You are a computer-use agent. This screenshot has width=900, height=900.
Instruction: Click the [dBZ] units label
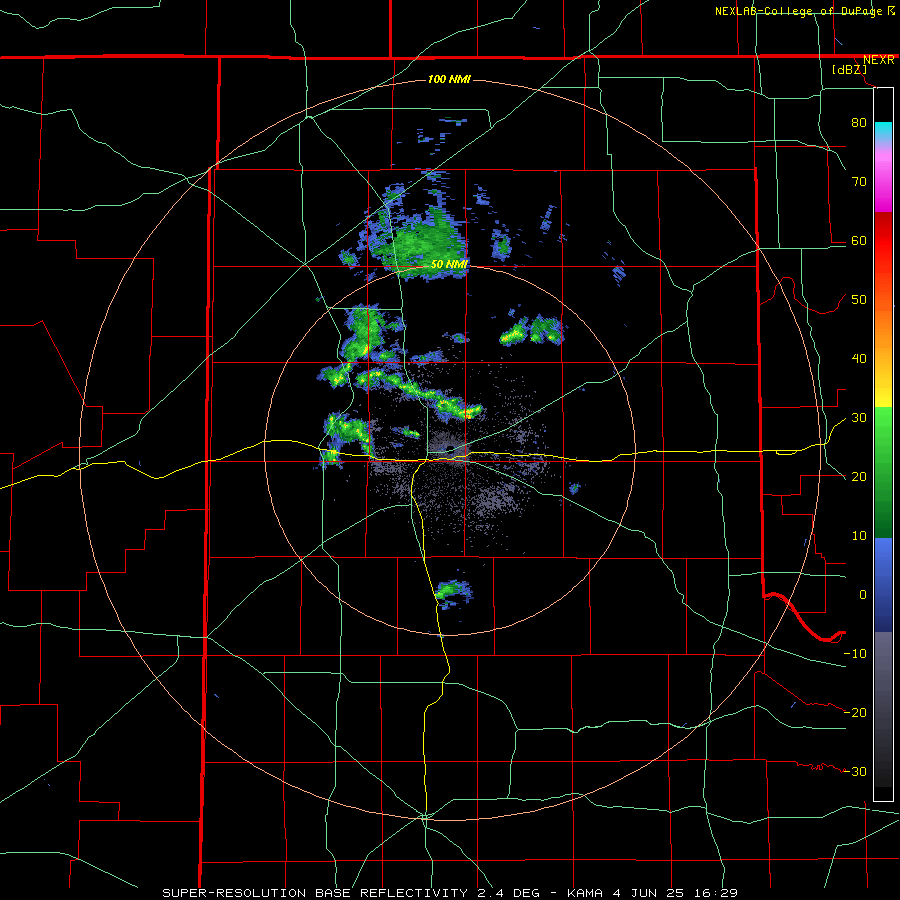(x=849, y=69)
